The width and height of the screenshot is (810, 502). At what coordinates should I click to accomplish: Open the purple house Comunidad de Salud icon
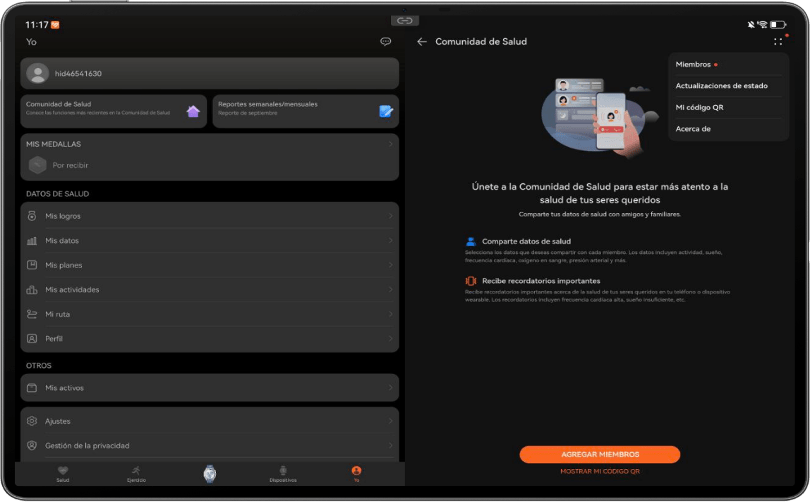[x=193, y=111]
